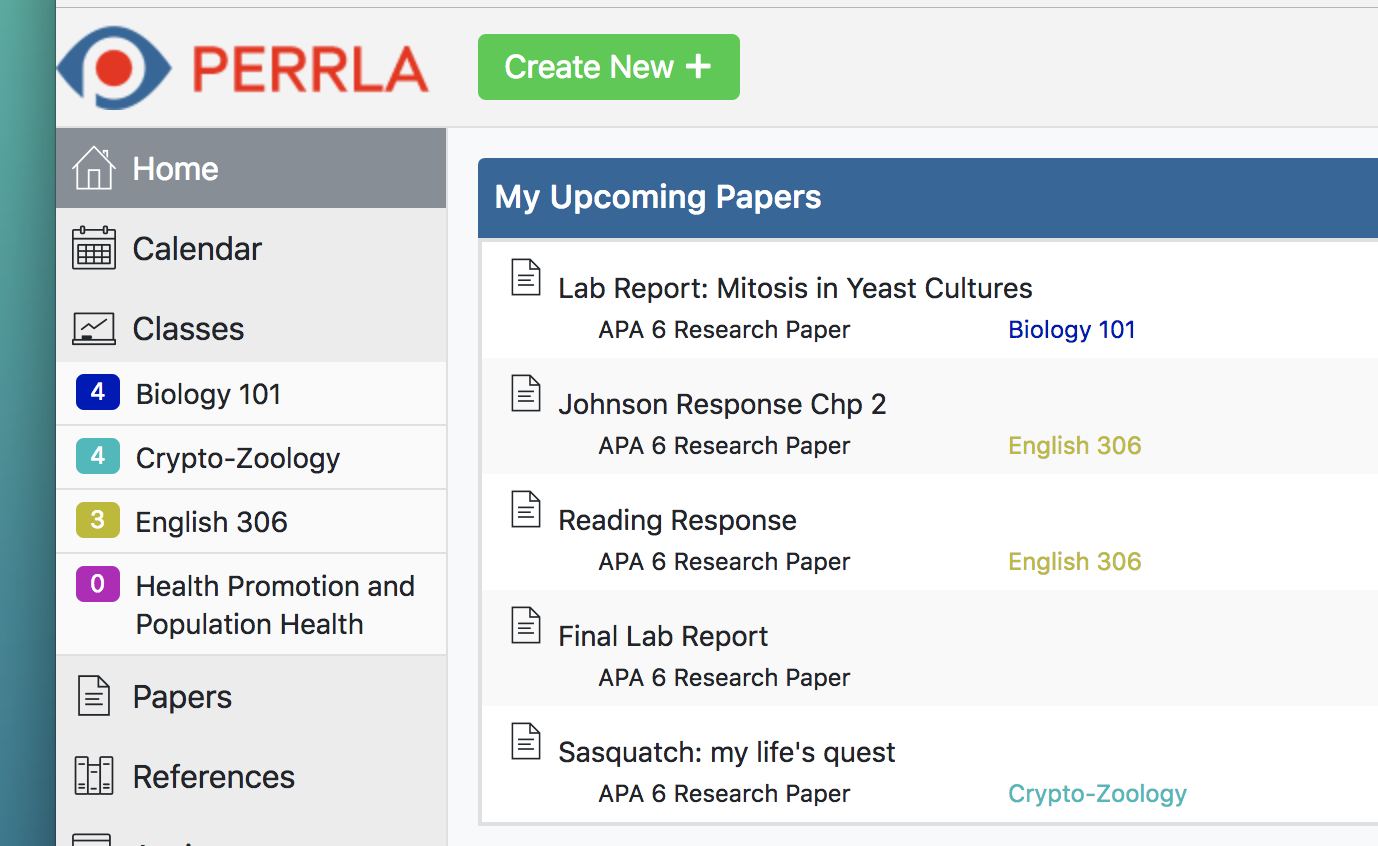The width and height of the screenshot is (1378, 846).
Task: Click the References books icon
Action: pyautogui.click(x=93, y=776)
